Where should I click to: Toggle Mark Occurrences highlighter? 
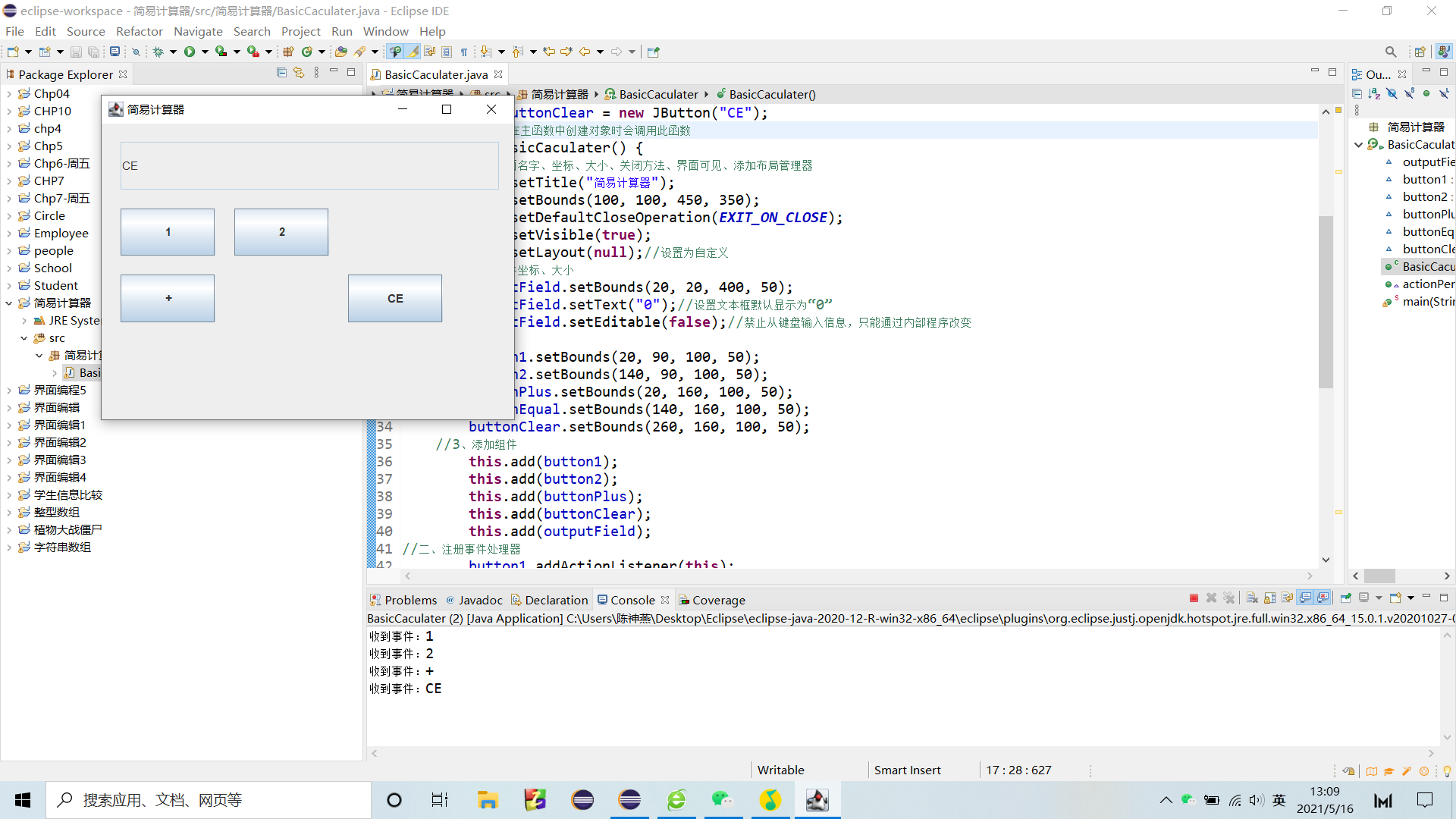[412, 52]
